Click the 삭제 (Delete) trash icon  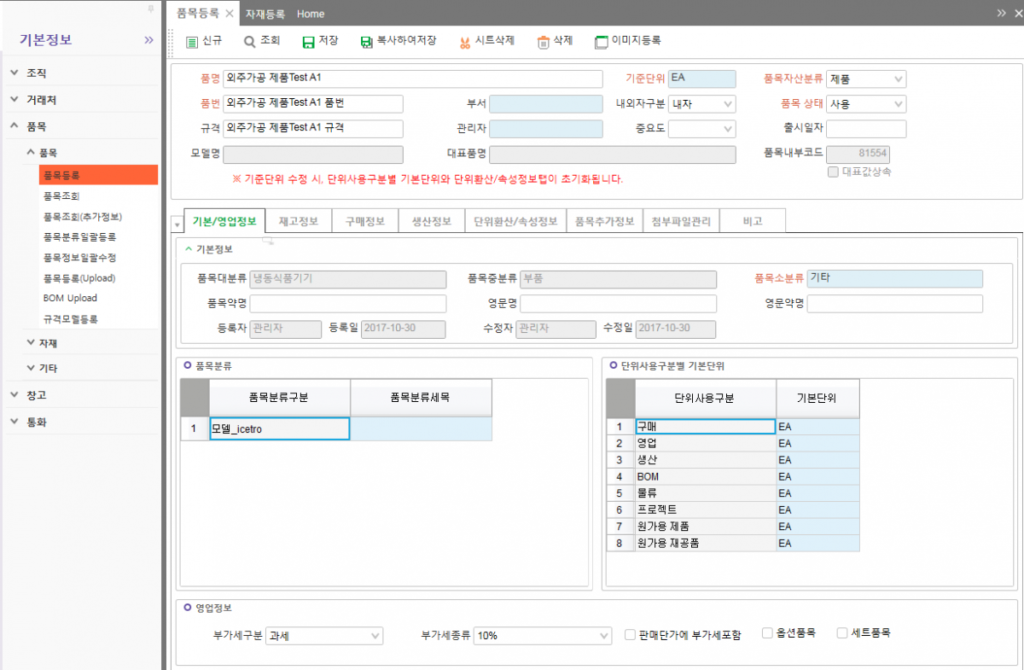click(x=543, y=42)
